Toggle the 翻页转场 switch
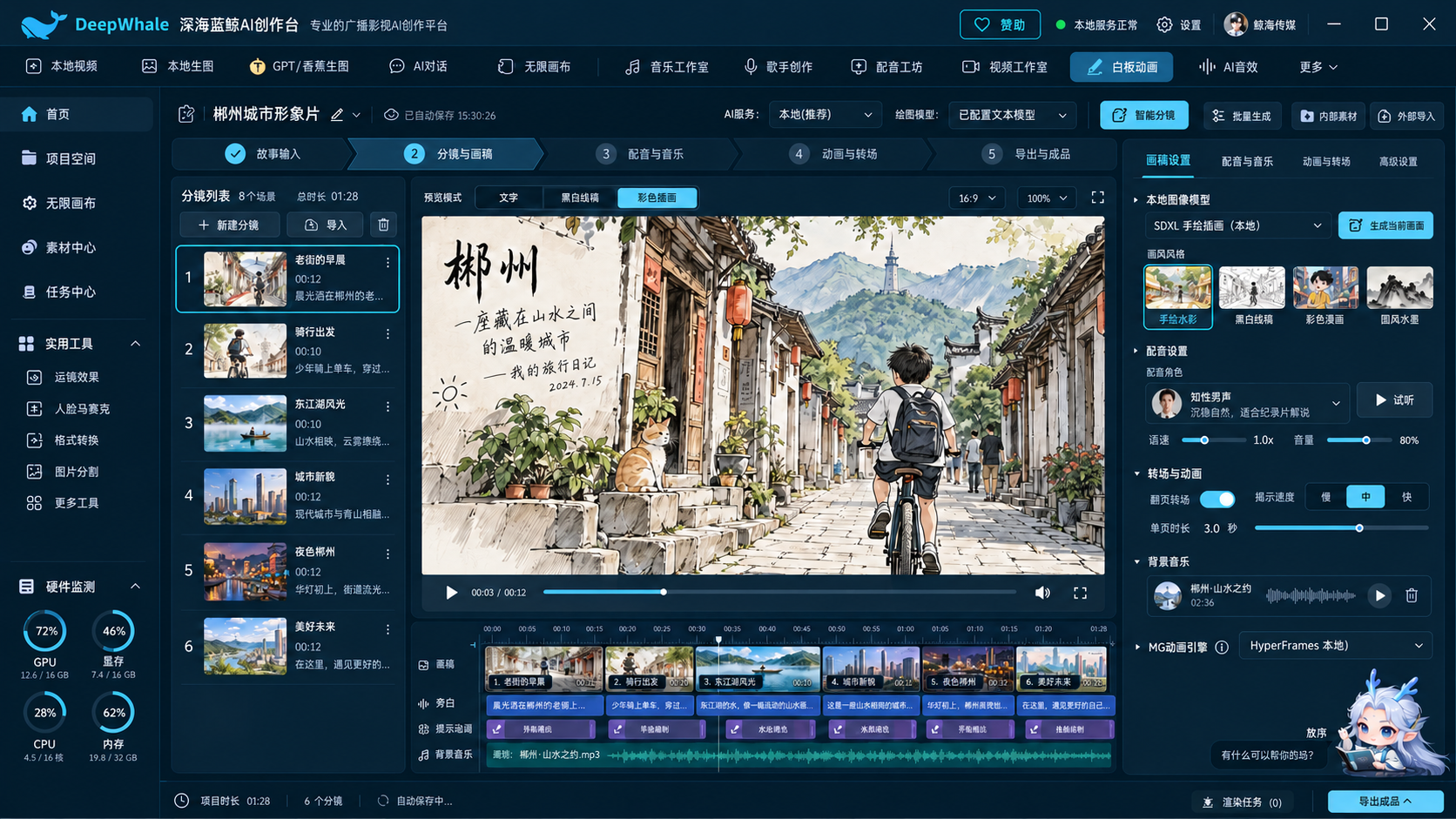This screenshot has width=1456, height=819. pos(1217,499)
